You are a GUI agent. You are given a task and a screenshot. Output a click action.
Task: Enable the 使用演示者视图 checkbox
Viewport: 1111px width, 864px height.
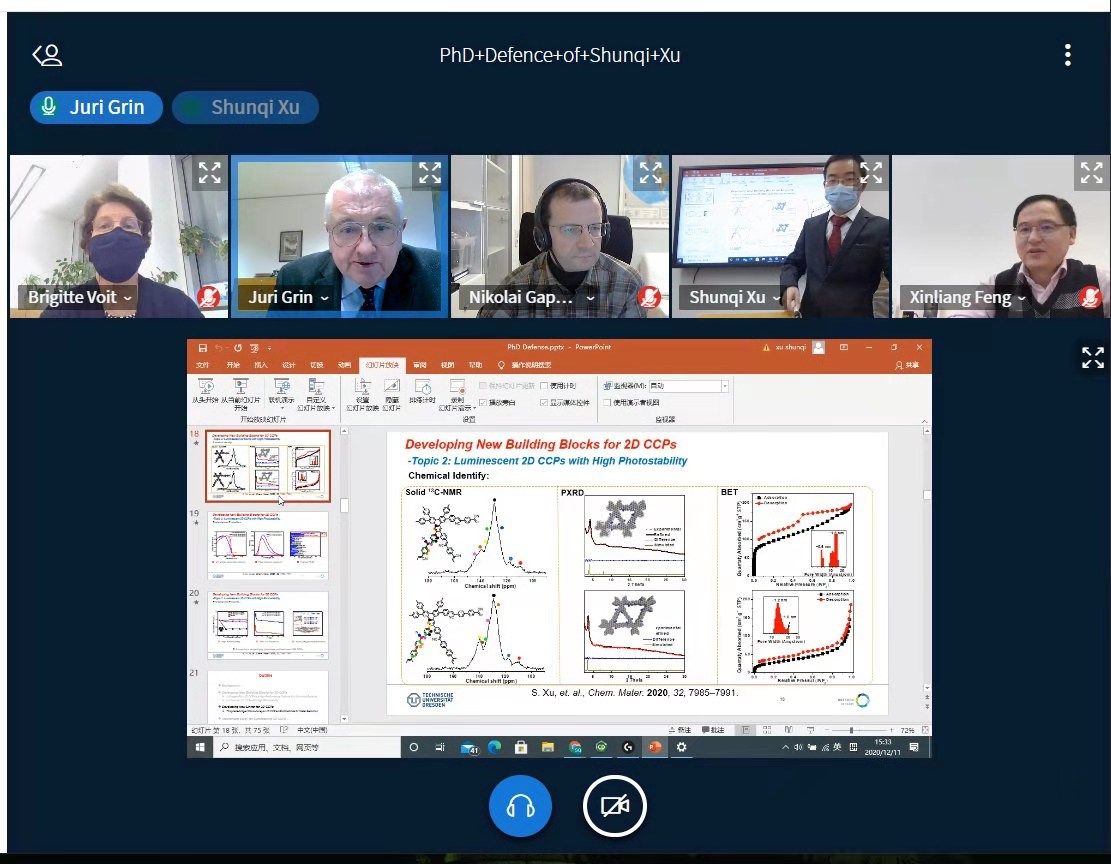tap(607, 402)
